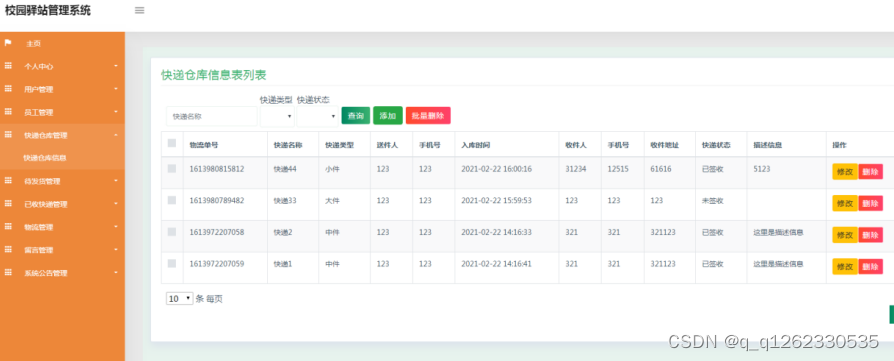
Task: Click the 添加 add button
Action: pos(388,116)
